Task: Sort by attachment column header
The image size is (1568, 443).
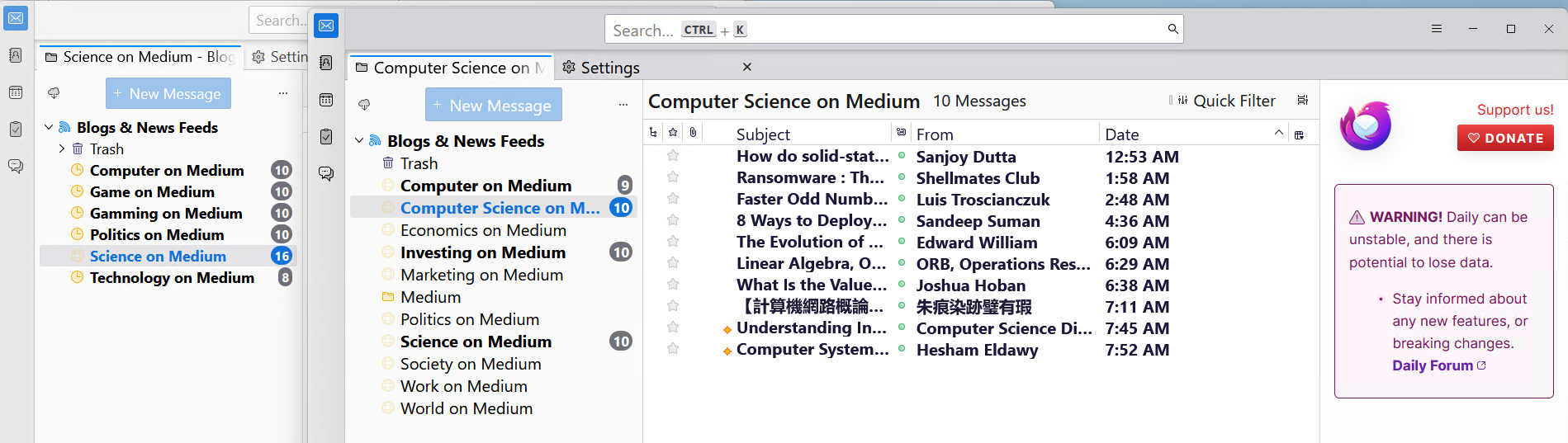Action: (693, 133)
